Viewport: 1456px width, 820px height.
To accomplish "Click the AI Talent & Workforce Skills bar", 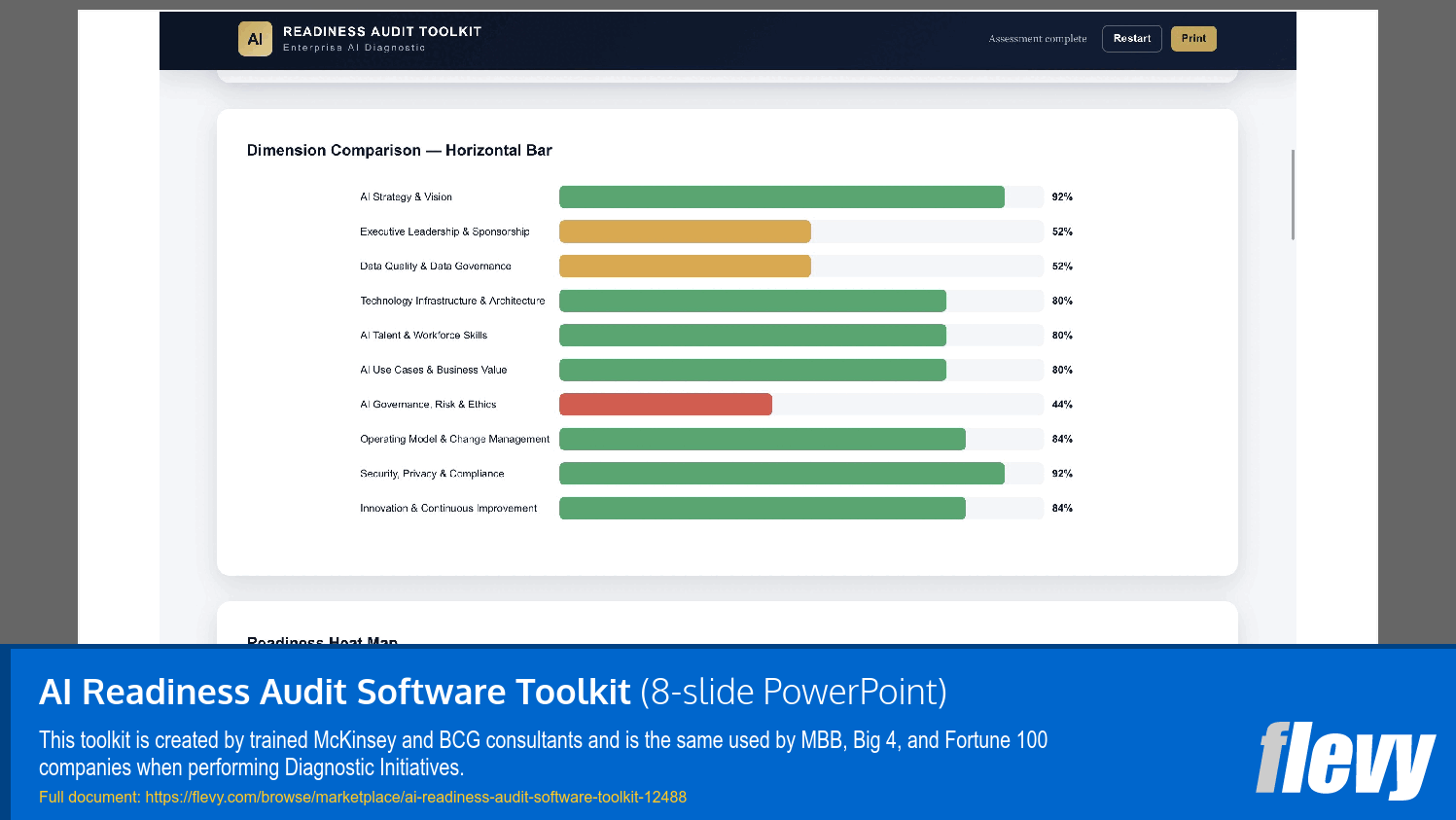I will pyautogui.click(x=753, y=336).
